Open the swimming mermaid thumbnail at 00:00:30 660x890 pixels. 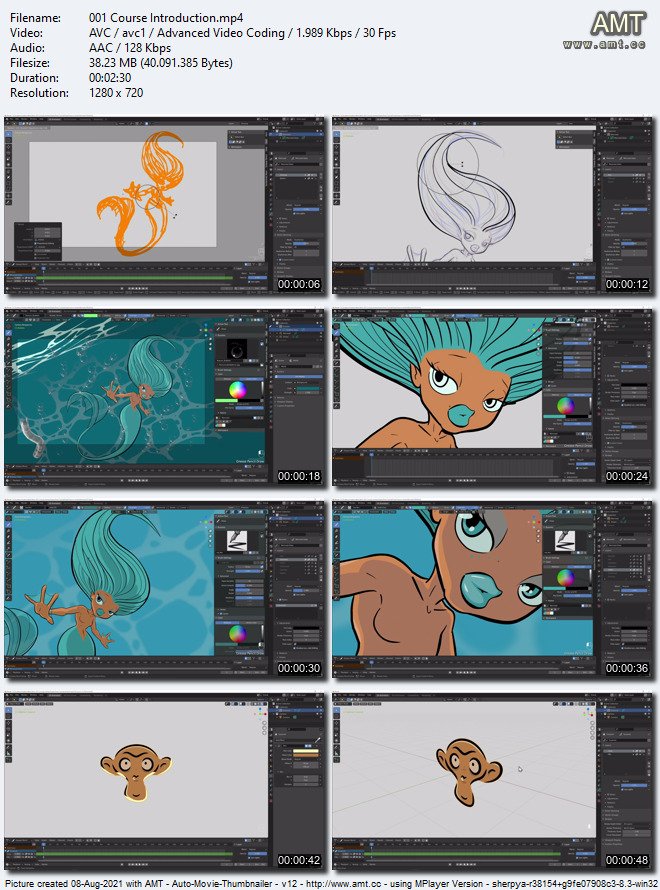(x=165, y=590)
